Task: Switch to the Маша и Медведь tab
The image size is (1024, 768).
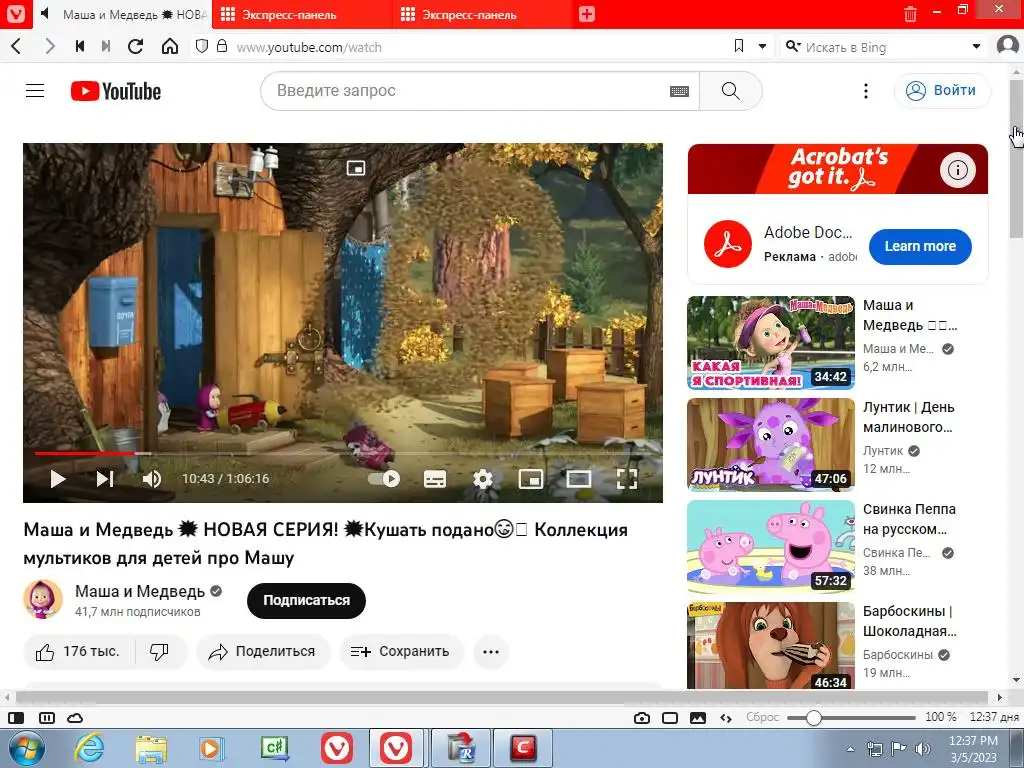Action: [x=124, y=14]
